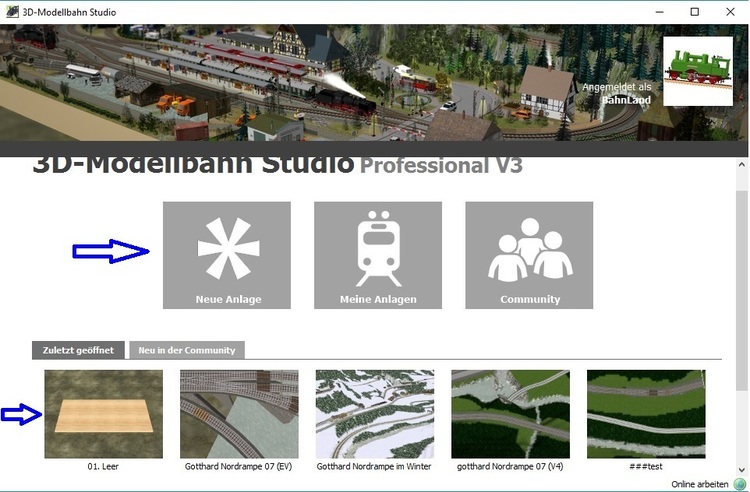Open the 01. Leer layout thumbnail
This screenshot has height=492, width=750.
point(103,414)
